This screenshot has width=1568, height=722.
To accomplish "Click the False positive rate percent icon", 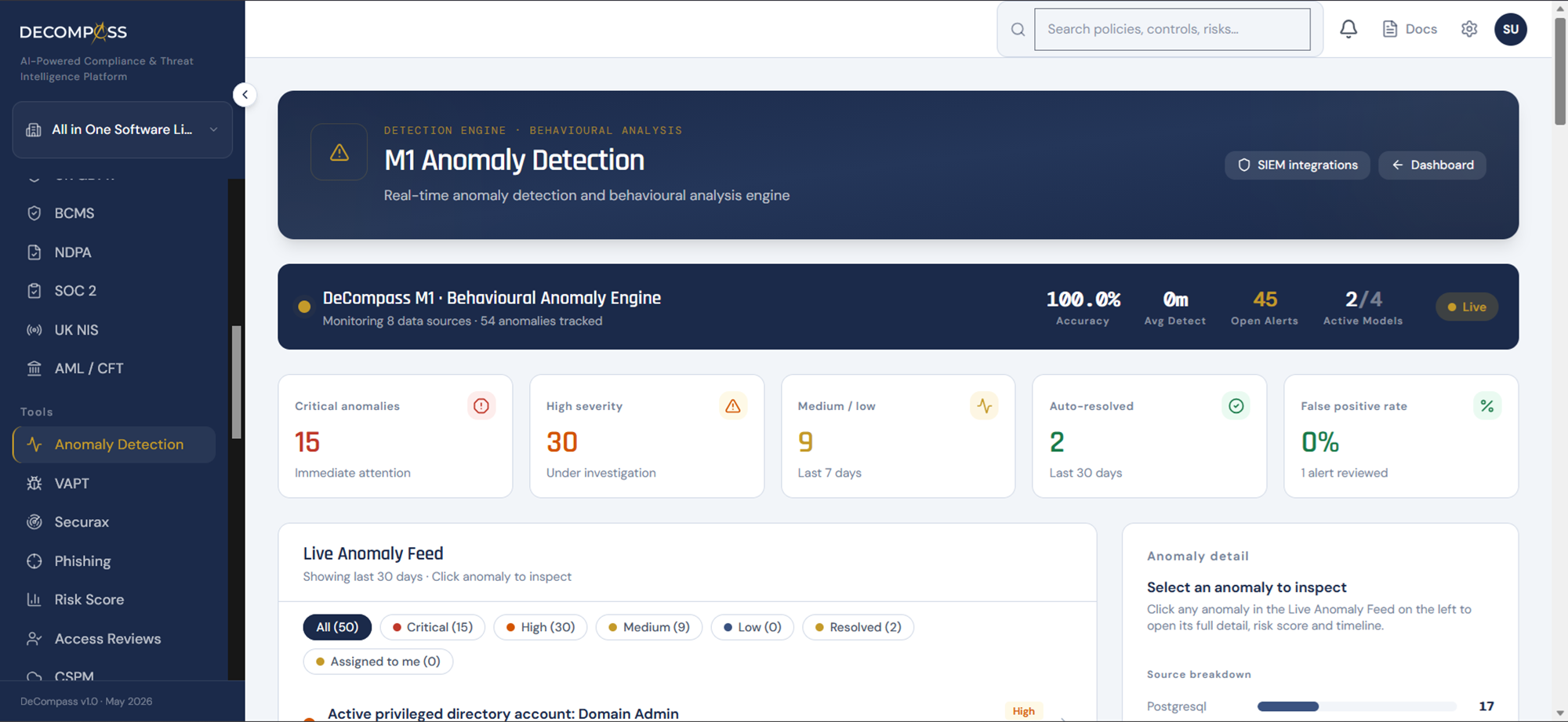I will point(1487,406).
